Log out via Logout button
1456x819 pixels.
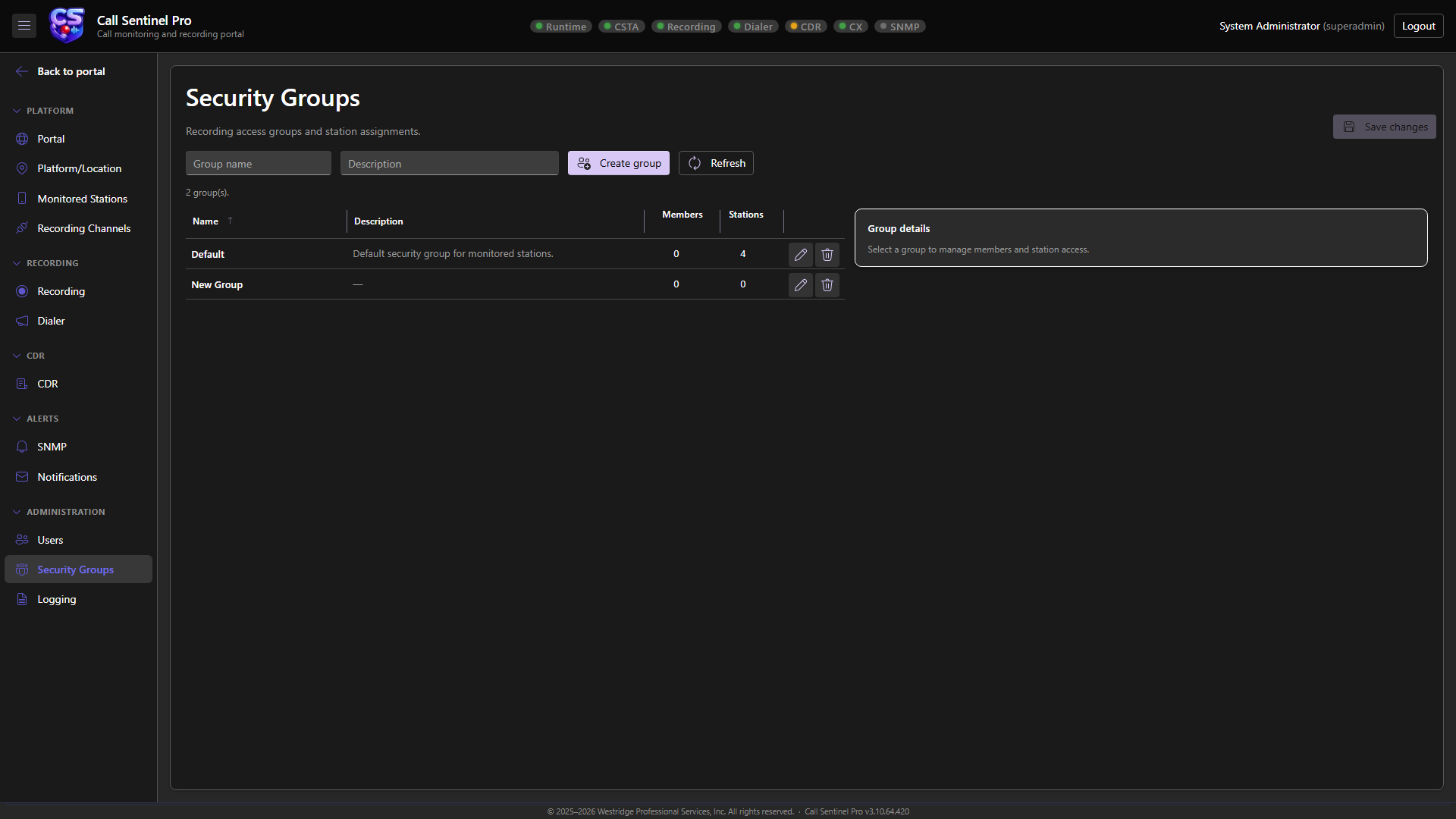point(1418,26)
